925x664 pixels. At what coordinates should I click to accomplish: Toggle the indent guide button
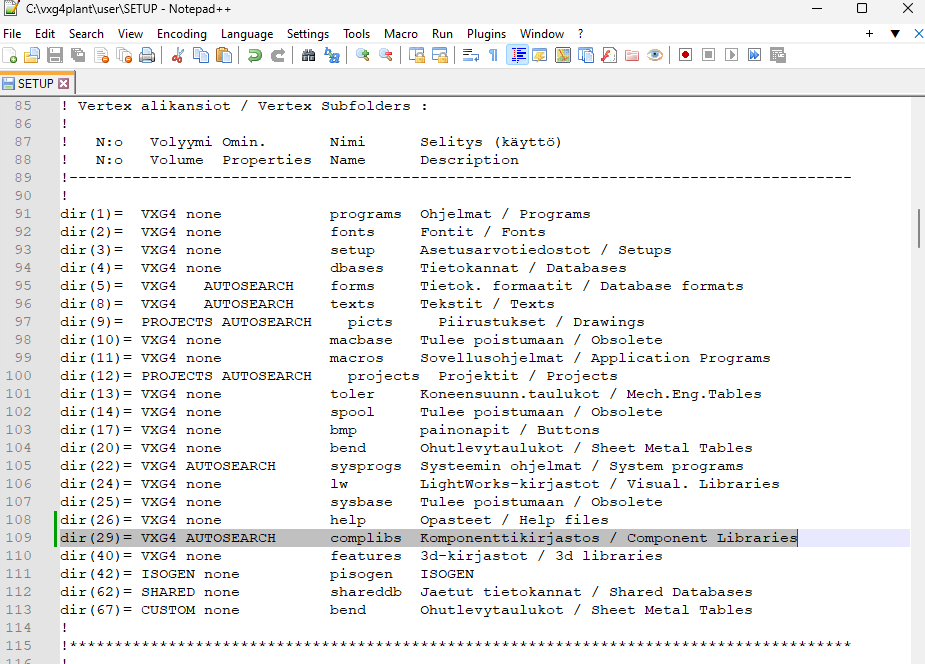[x=518, y=55]
